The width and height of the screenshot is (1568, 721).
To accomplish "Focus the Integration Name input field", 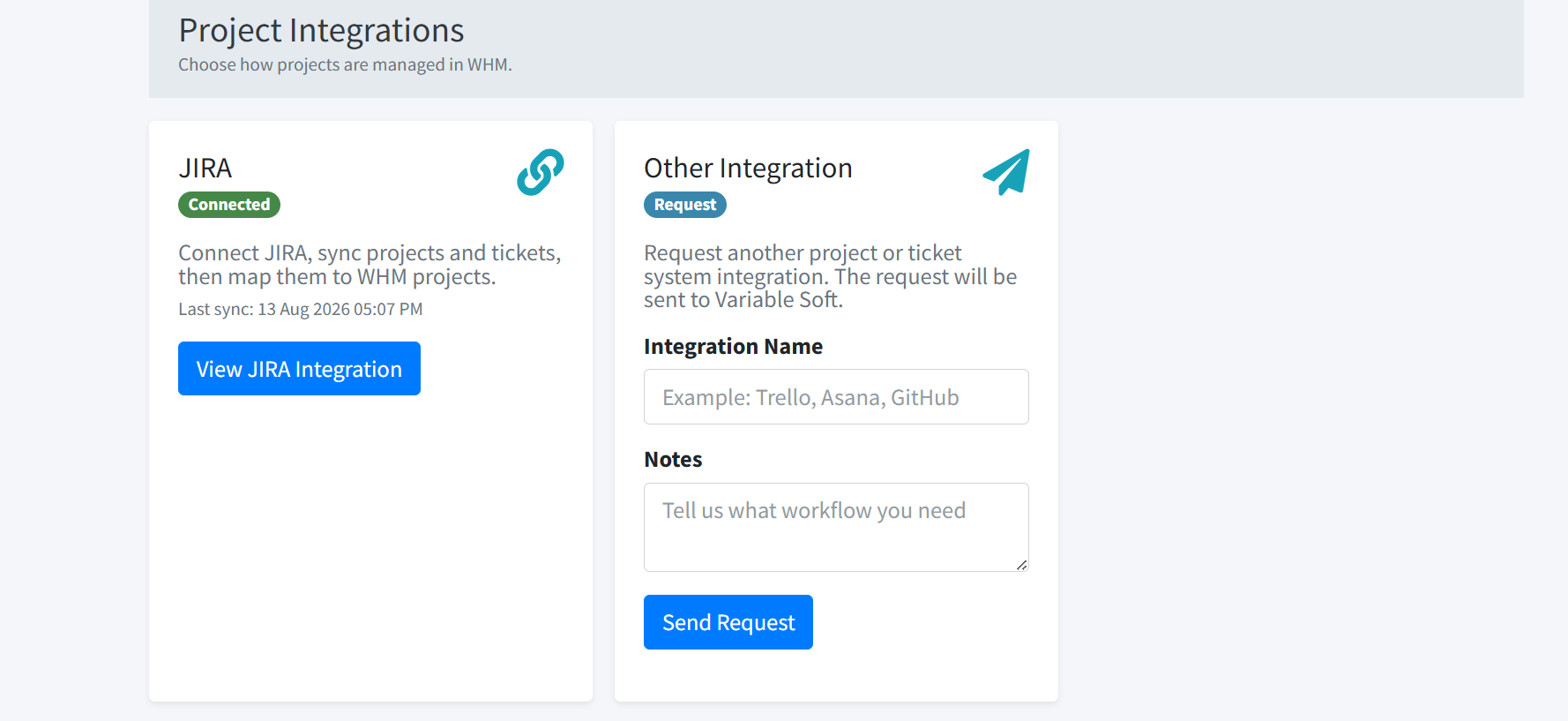I will pyautogui.click(x=836, y=397).
